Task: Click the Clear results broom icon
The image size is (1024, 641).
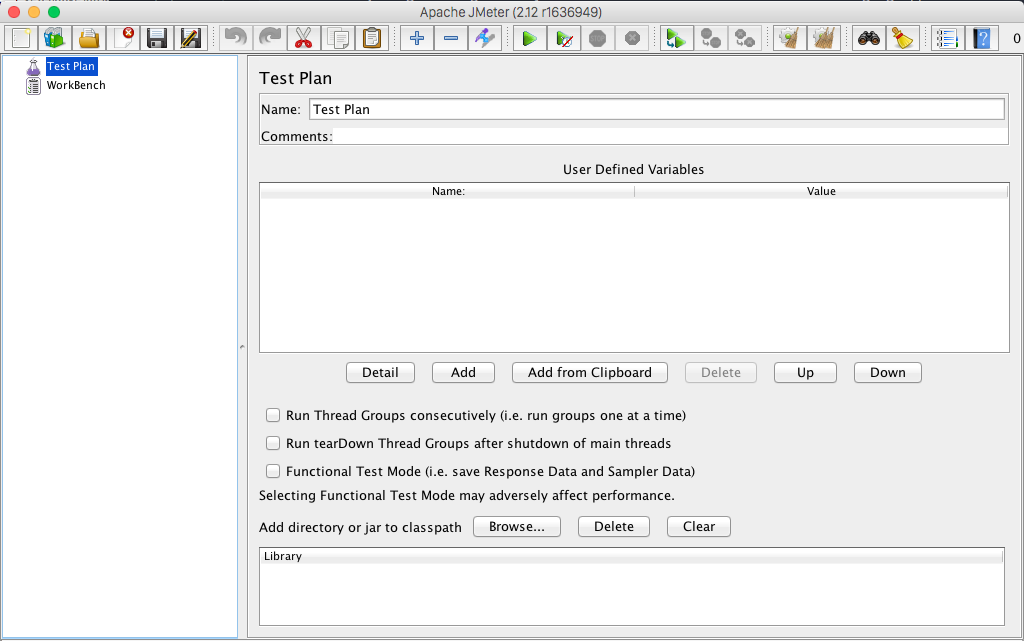Action: (789, 39)
